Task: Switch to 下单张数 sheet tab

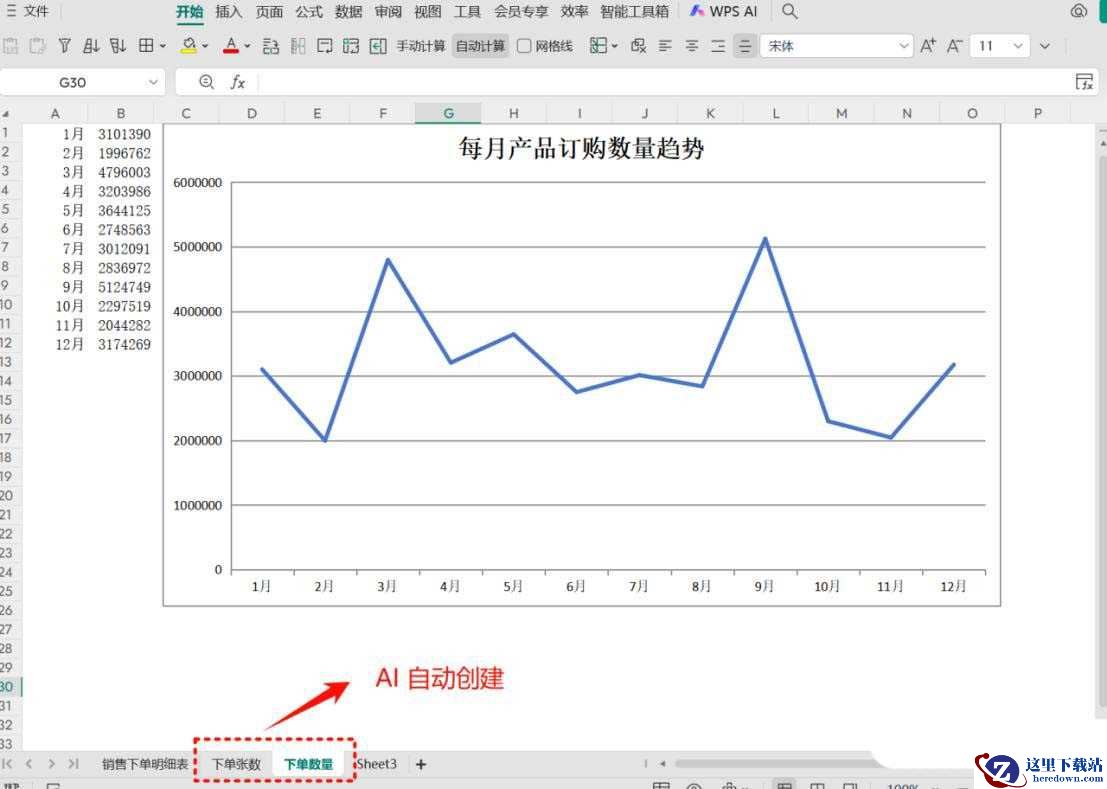Action: (237, 764)
